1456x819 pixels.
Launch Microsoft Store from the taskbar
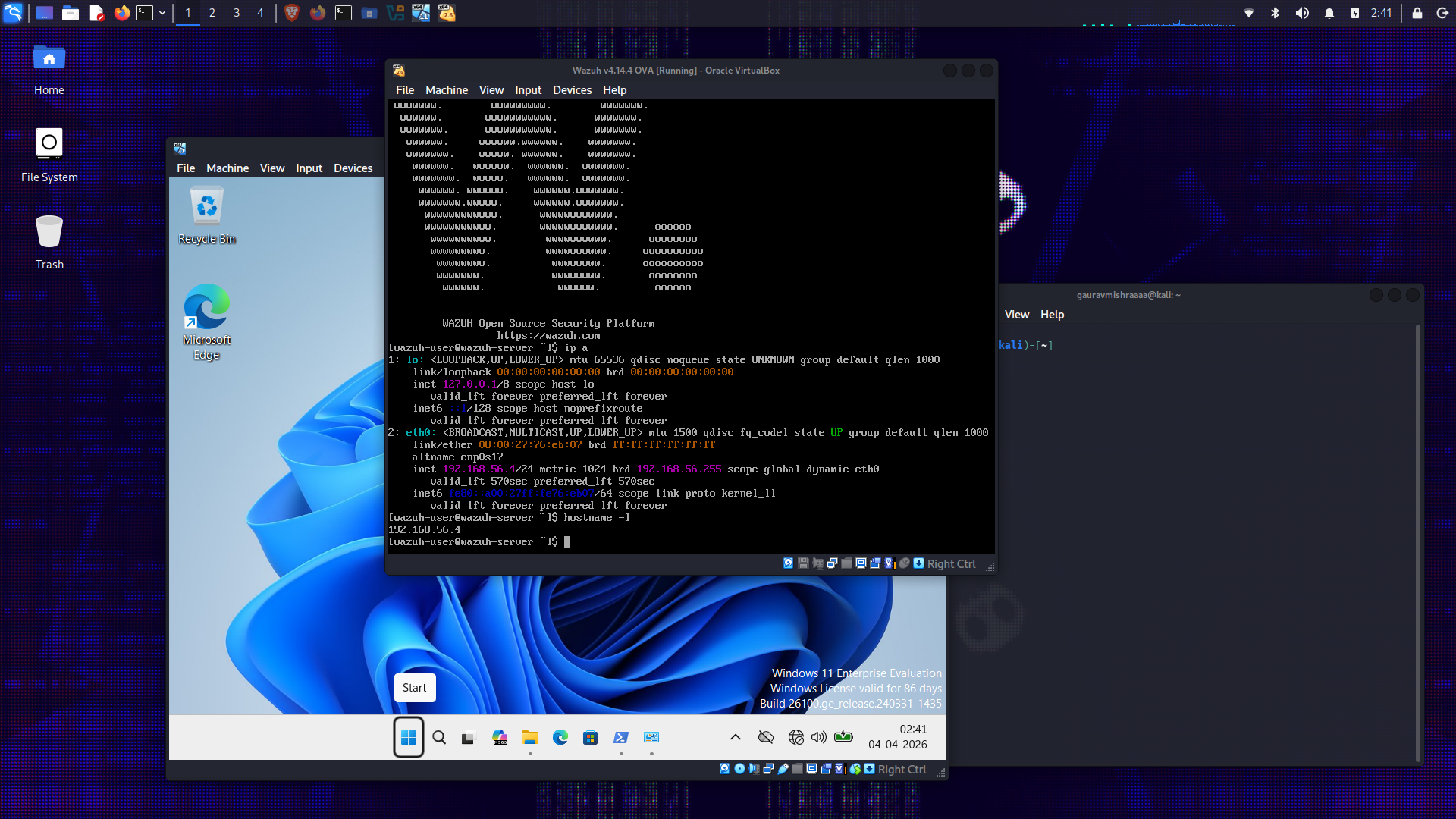pos(590,737)
